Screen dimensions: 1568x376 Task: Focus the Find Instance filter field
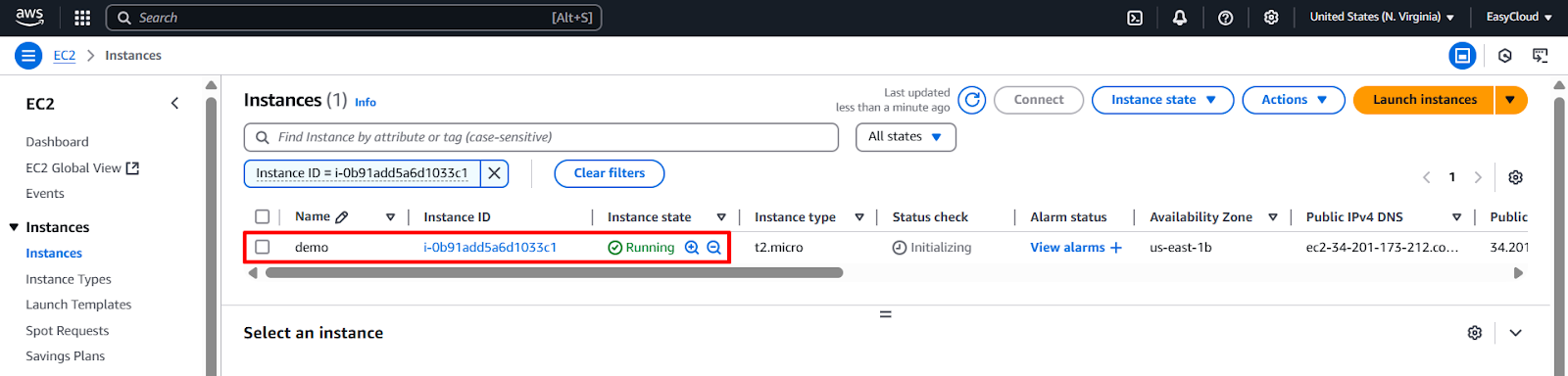tap(541, 137)
